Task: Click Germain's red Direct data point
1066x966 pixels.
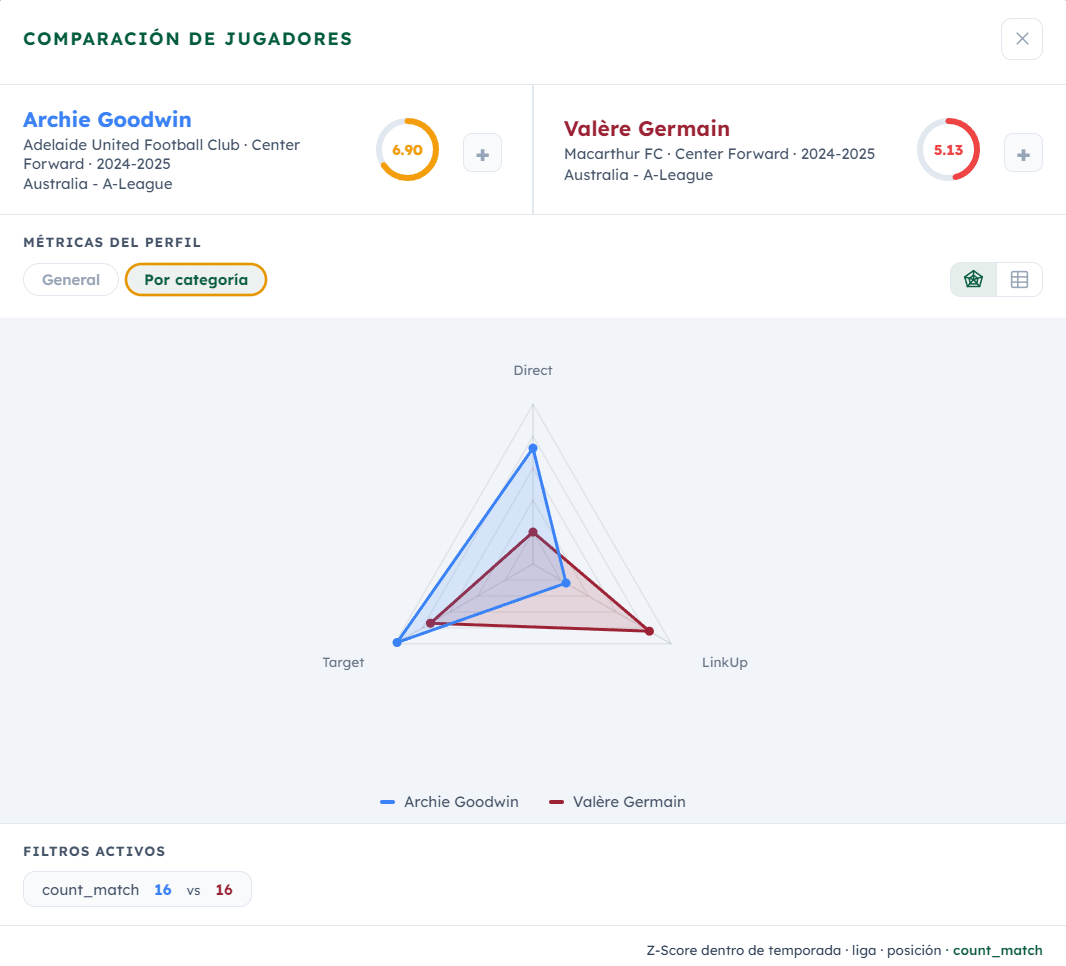Action: (x=533, y=532)
